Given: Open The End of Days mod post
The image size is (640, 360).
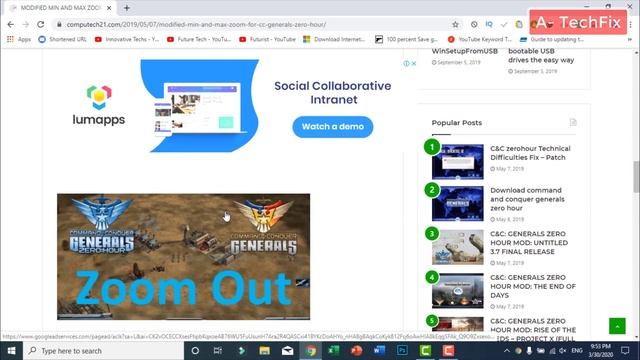Looking at the screenshot, I should (x=533, y=286).
